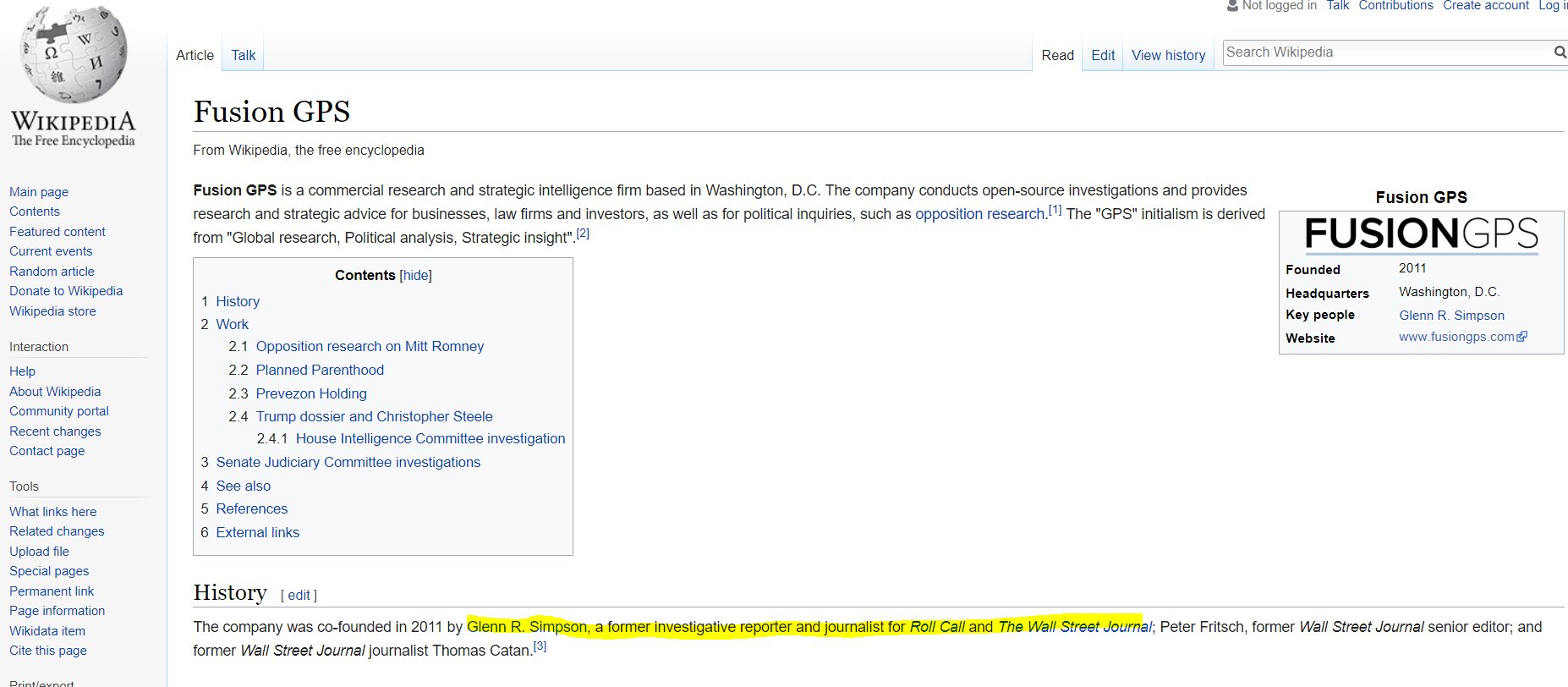Select the infobox founded year 2011
Image resolution: width=1568 pixels, height=687 pixels.
coord(1412,268)
